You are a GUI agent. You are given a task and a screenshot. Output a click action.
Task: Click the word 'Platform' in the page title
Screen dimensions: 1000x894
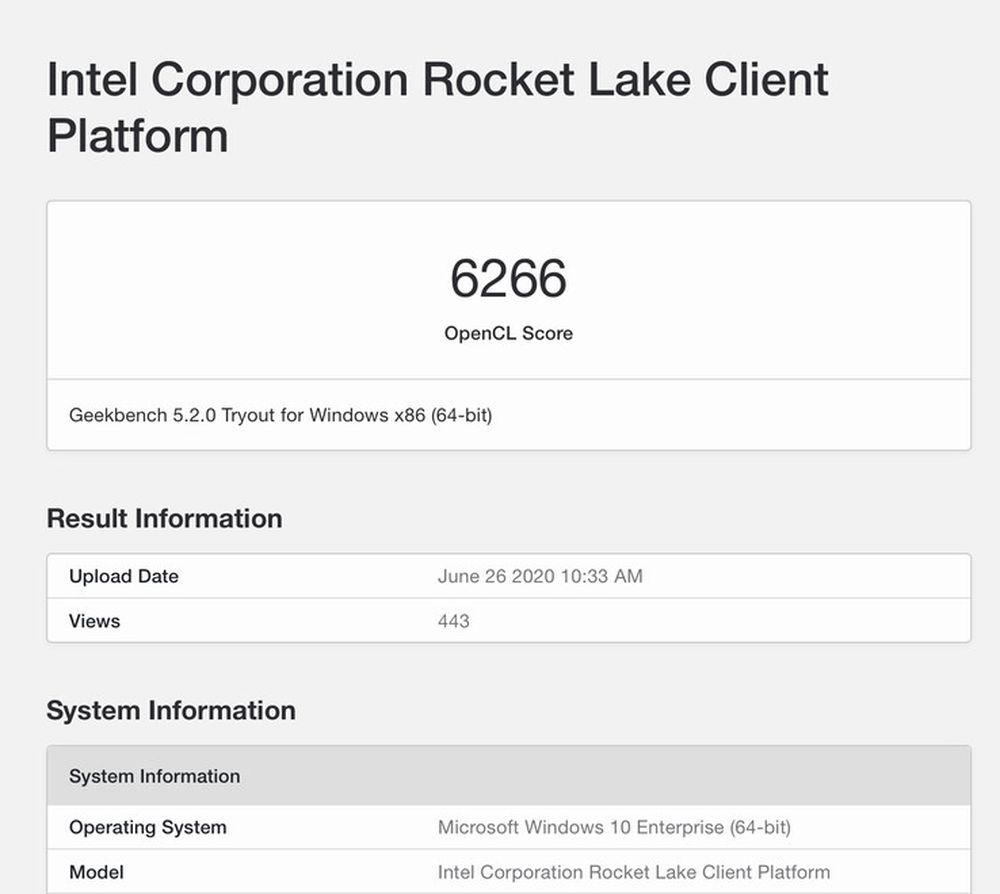(x=138, y=135)
